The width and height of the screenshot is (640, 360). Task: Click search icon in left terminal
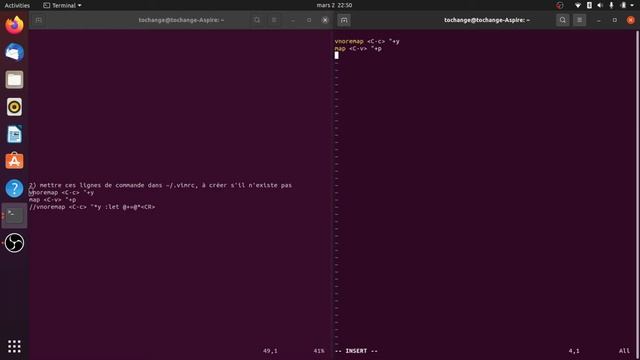257,20
